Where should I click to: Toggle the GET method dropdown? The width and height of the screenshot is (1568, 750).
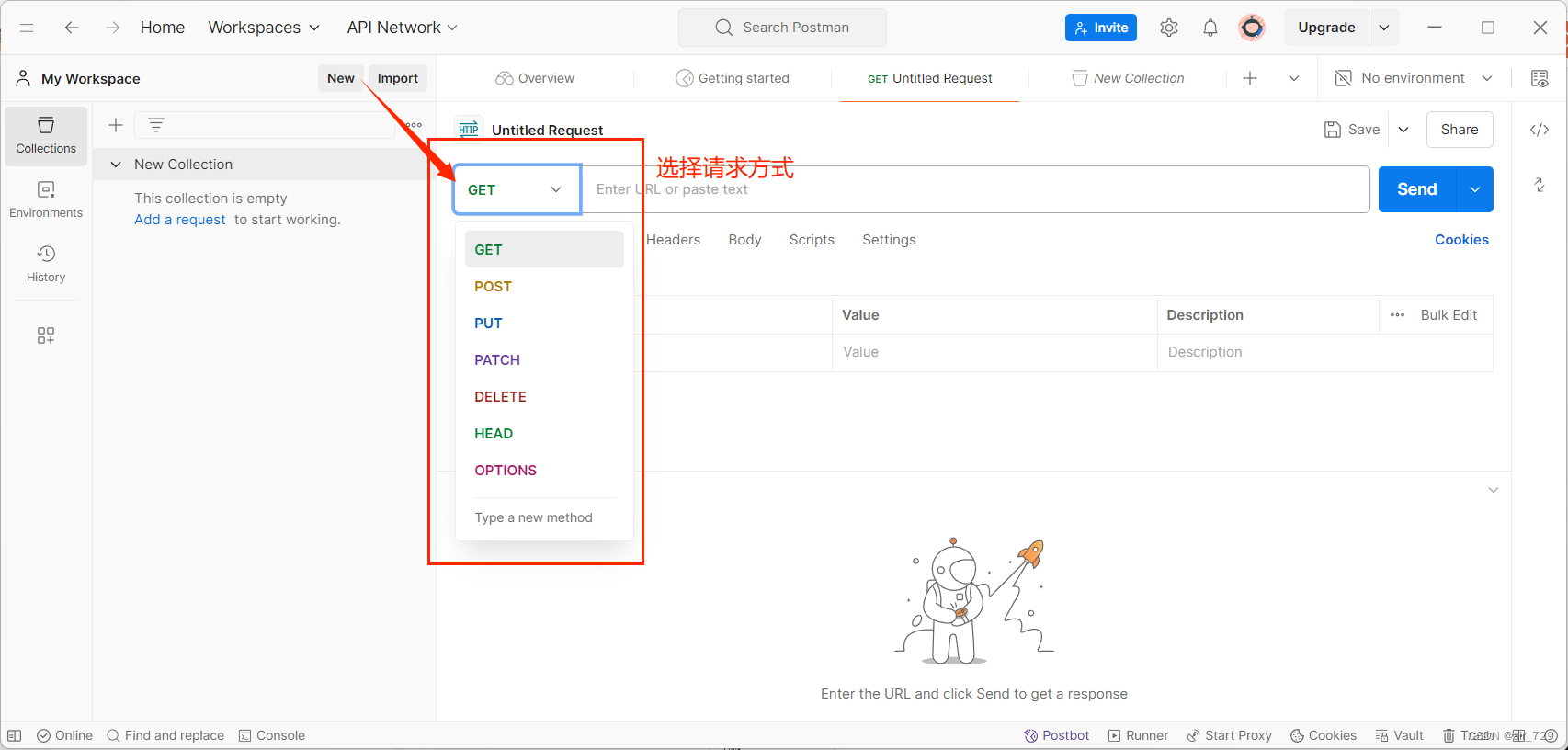point(517,189)
